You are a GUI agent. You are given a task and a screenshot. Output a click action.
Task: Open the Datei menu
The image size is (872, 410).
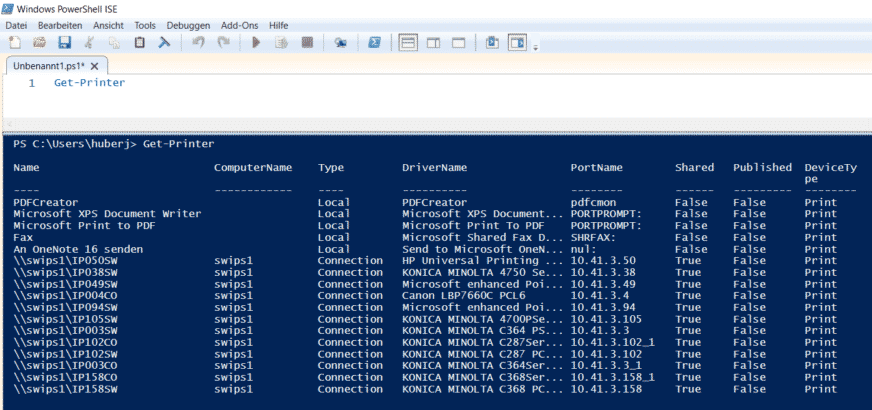[x=16, y=26]
